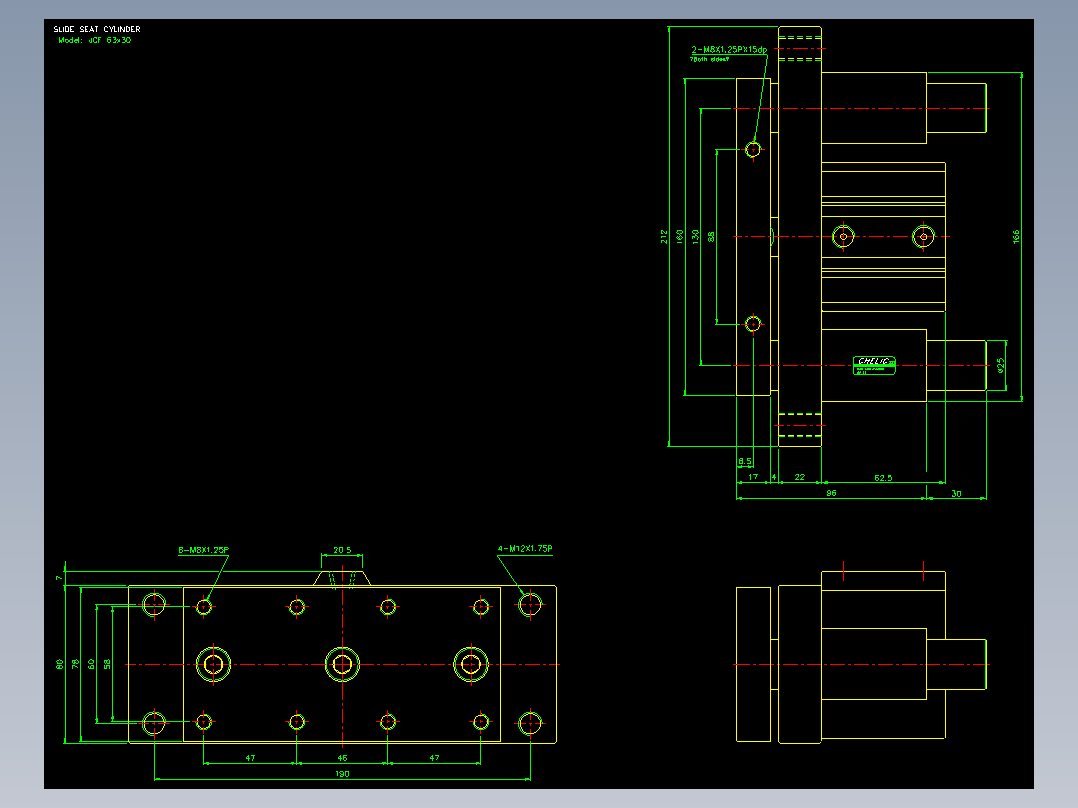
Task: Select the "30" stroke dimension text
Action: coord(956,493)
